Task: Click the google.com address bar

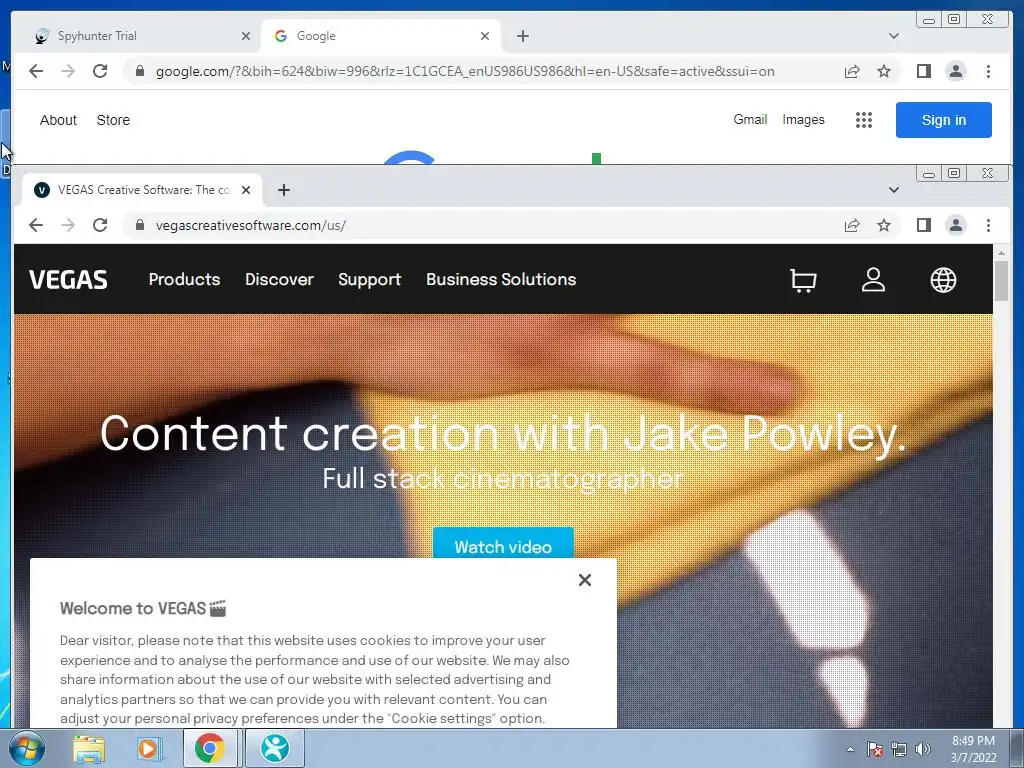Action: pyautogui.click(x=483, y=71)
